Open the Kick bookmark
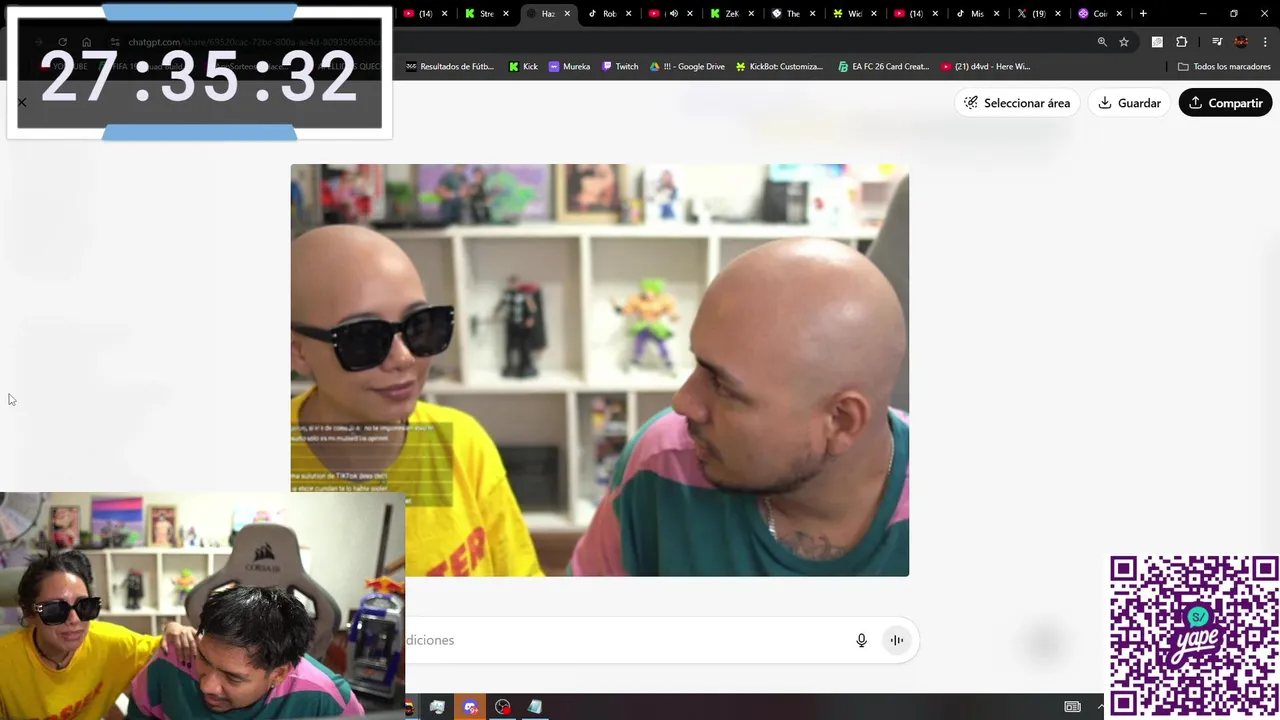 click(523, 67)
